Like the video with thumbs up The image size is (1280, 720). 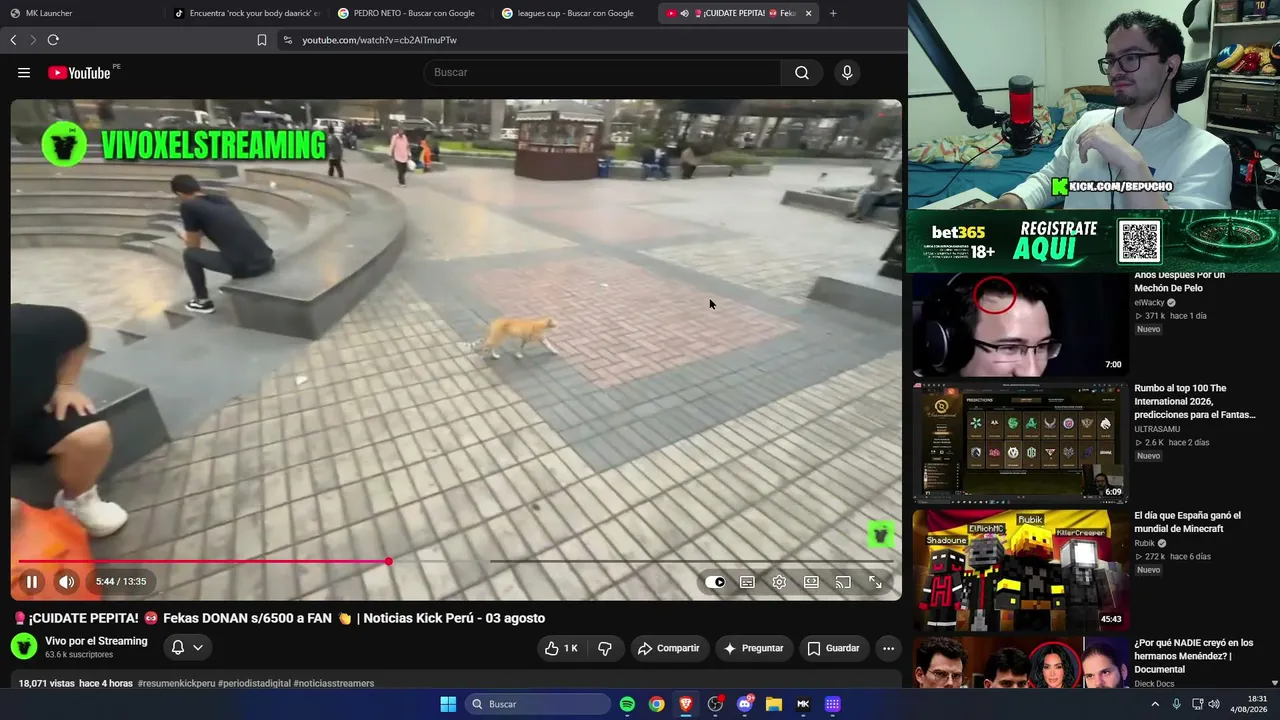pyautogui.click(x=561, y=648)
